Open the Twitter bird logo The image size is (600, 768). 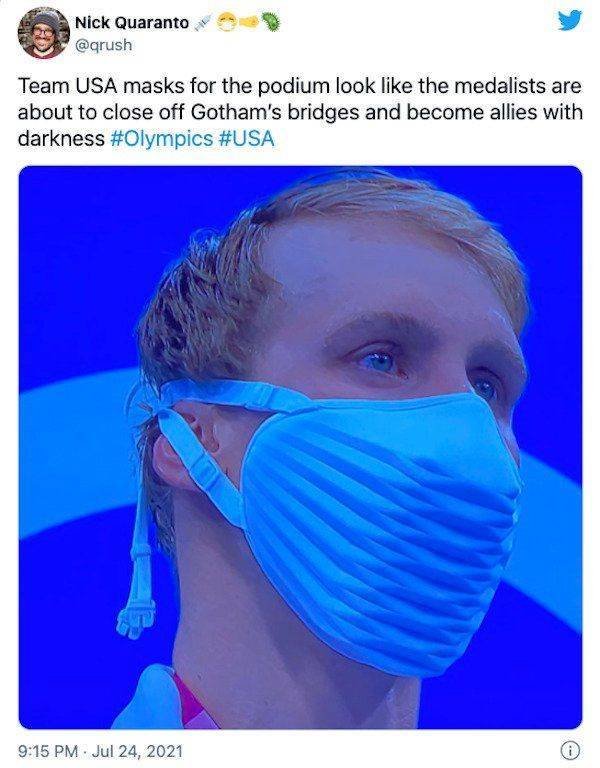(x=570, y=21)
